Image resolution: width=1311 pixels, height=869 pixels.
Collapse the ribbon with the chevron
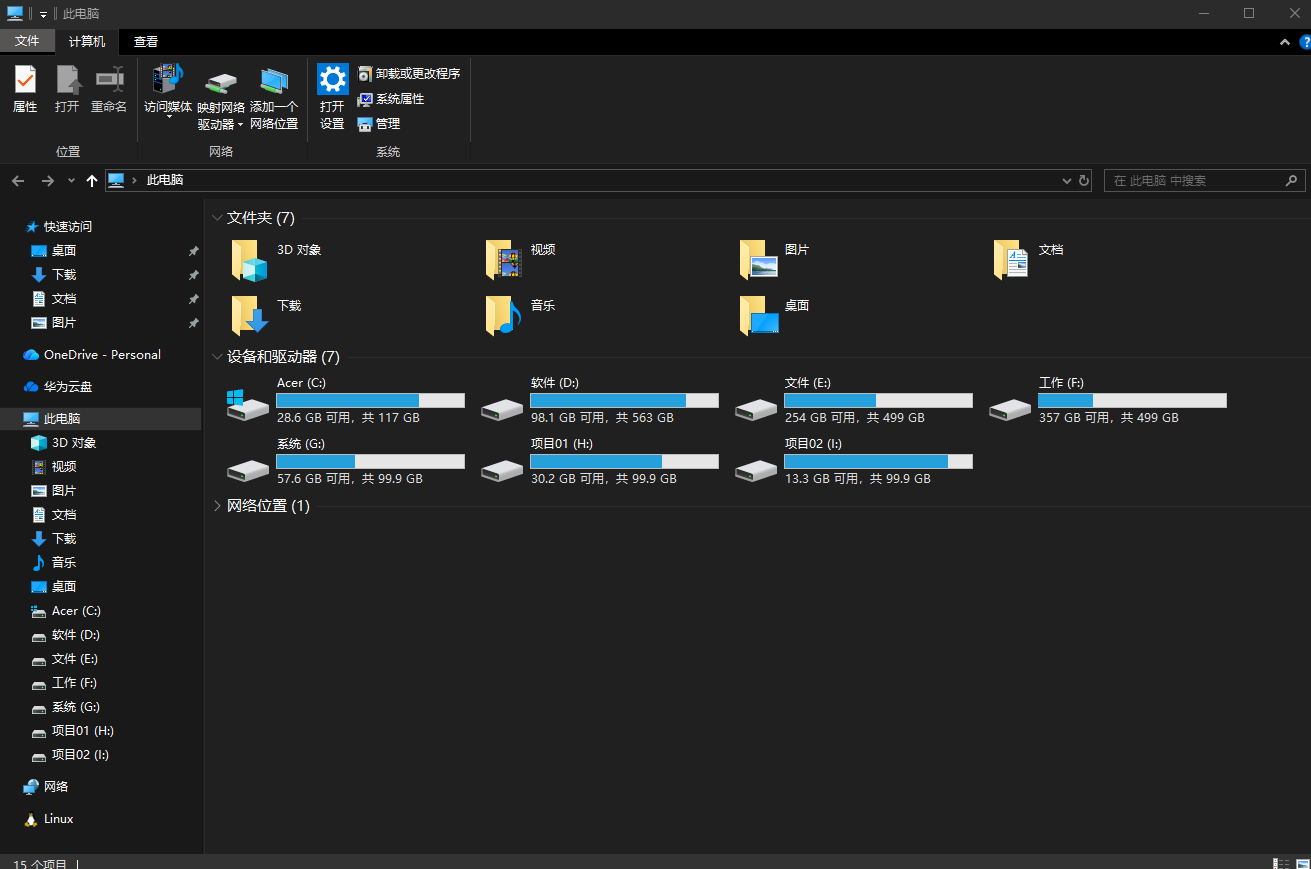[x=1285, y=42]
